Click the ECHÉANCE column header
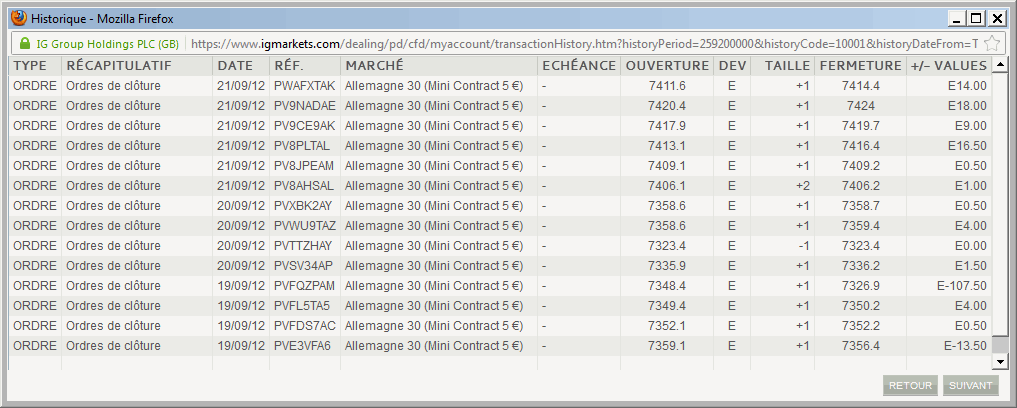The width and height of the screenshot is (1017, 408). pos(579,66)
